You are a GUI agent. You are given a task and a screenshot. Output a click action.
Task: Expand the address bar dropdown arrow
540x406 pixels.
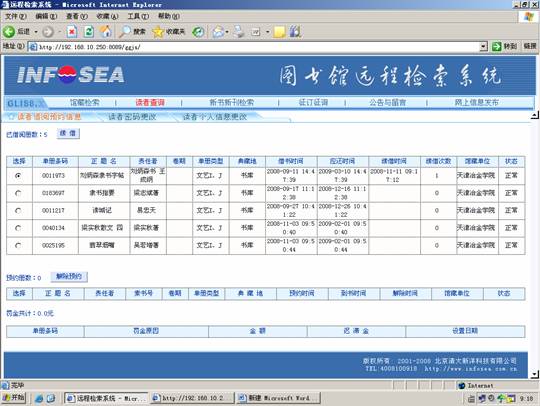tap(484, 46)
